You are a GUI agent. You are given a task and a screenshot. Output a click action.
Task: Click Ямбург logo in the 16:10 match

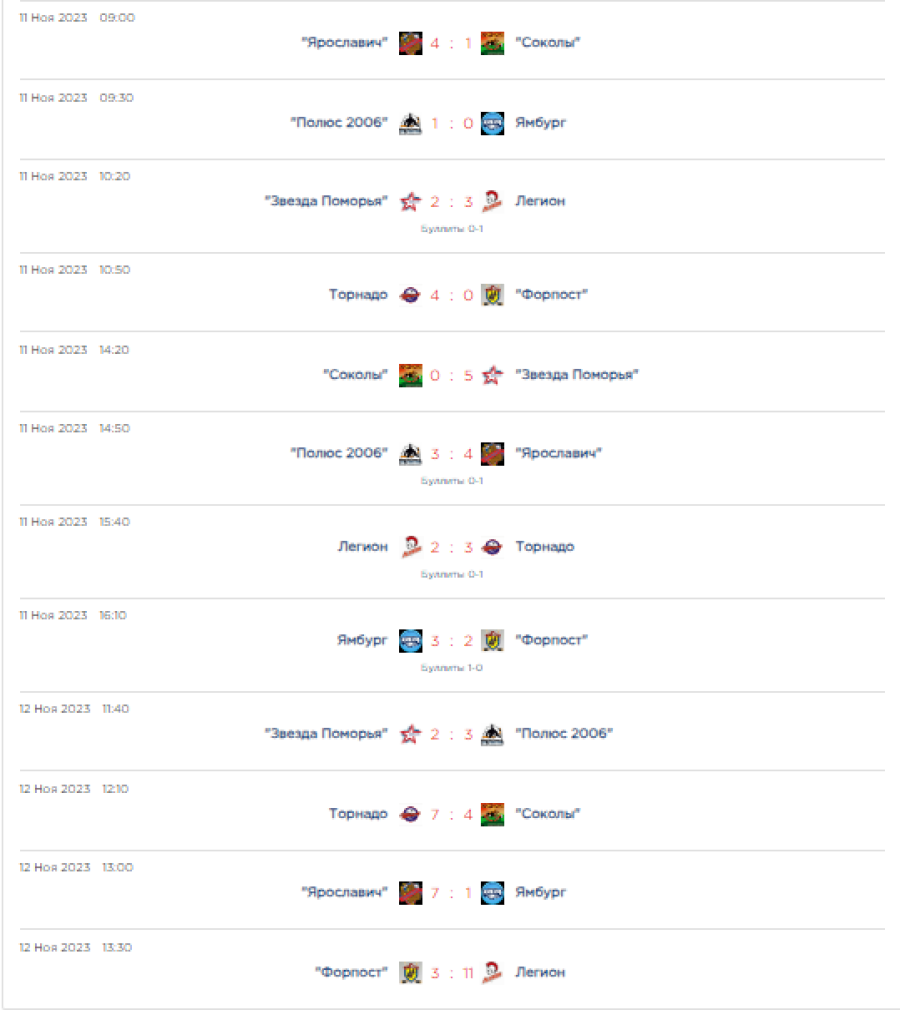tap(410, 640)
